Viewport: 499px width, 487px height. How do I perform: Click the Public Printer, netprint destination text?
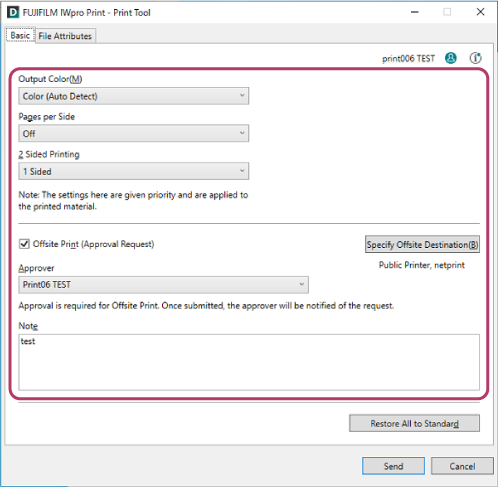coord(422,265)
